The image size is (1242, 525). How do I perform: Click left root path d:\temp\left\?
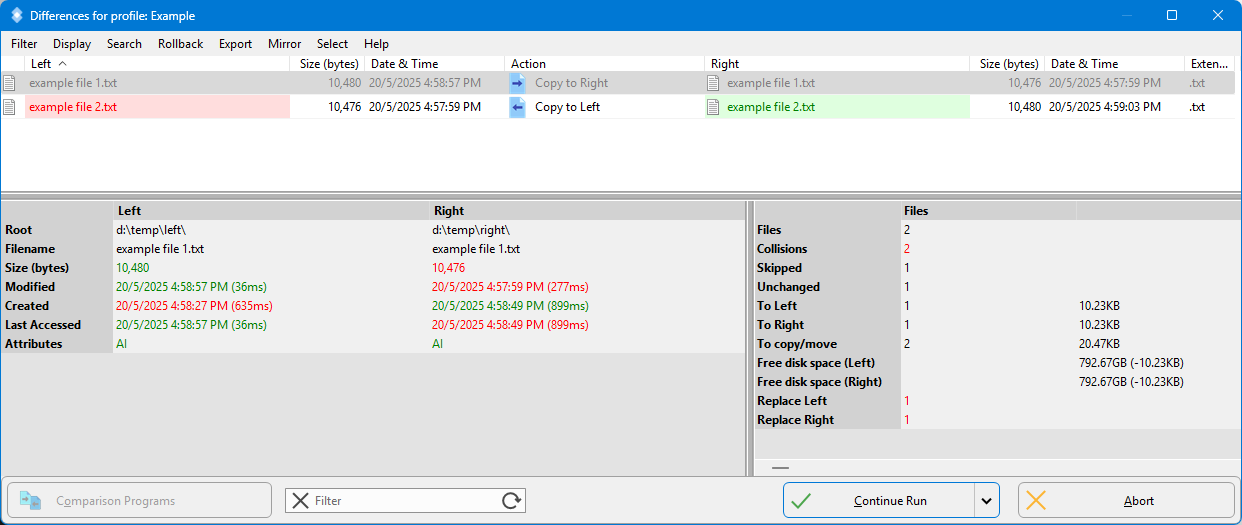click(x=151, y=230)
